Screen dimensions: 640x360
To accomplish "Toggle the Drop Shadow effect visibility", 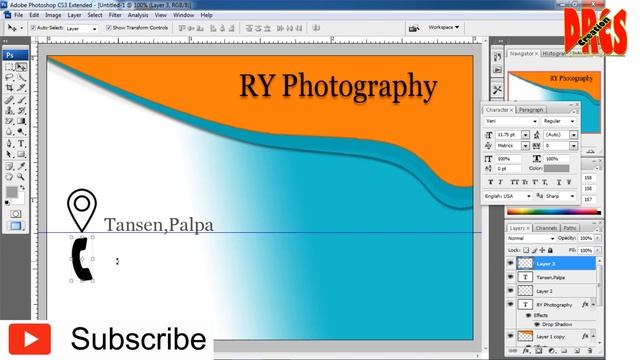I will pos(537,324).
